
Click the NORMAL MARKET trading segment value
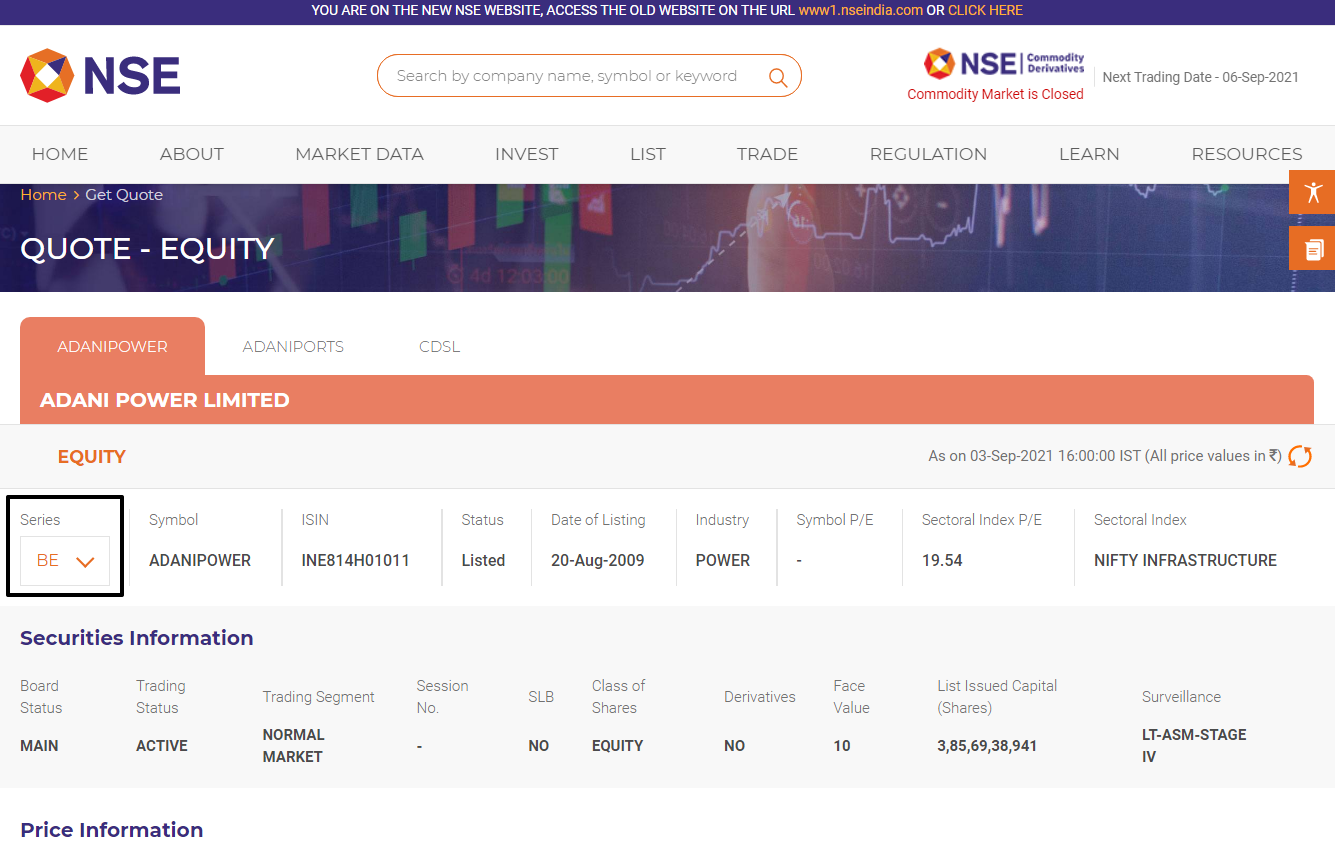[x=294, y=745]
